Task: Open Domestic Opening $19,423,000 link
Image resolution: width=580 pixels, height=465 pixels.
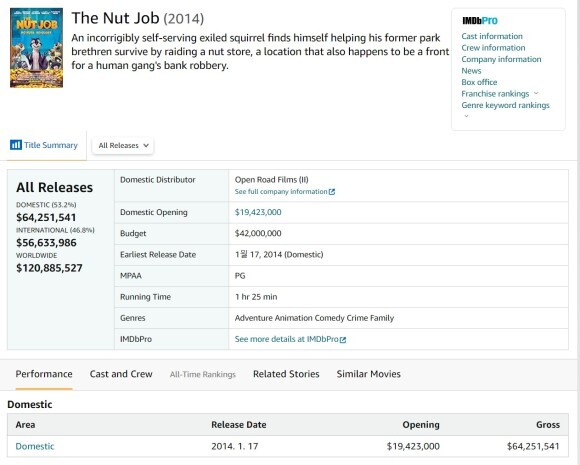Action: point(258,212)
